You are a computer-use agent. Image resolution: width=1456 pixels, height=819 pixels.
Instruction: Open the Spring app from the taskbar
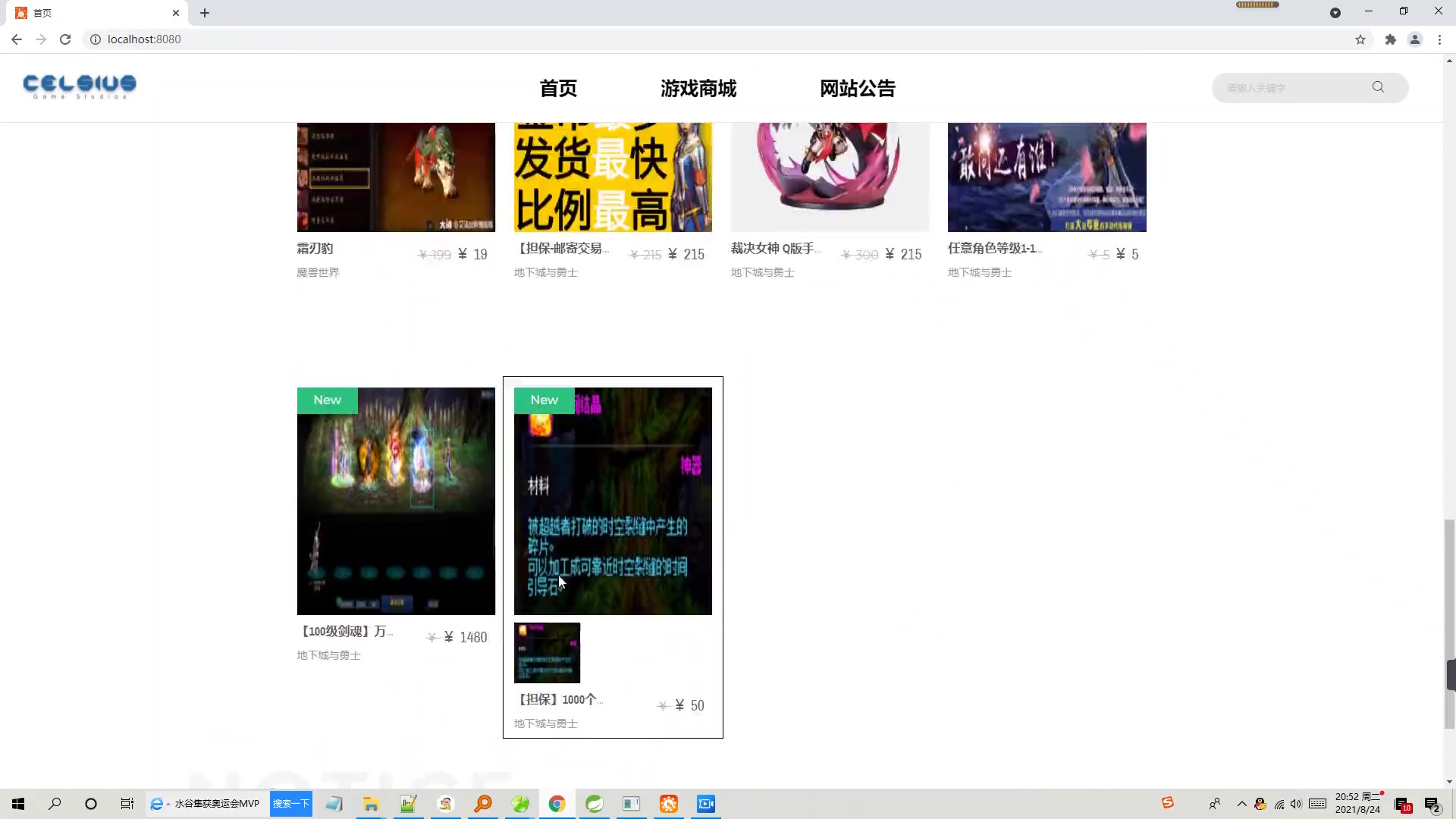tap(594, 804)
